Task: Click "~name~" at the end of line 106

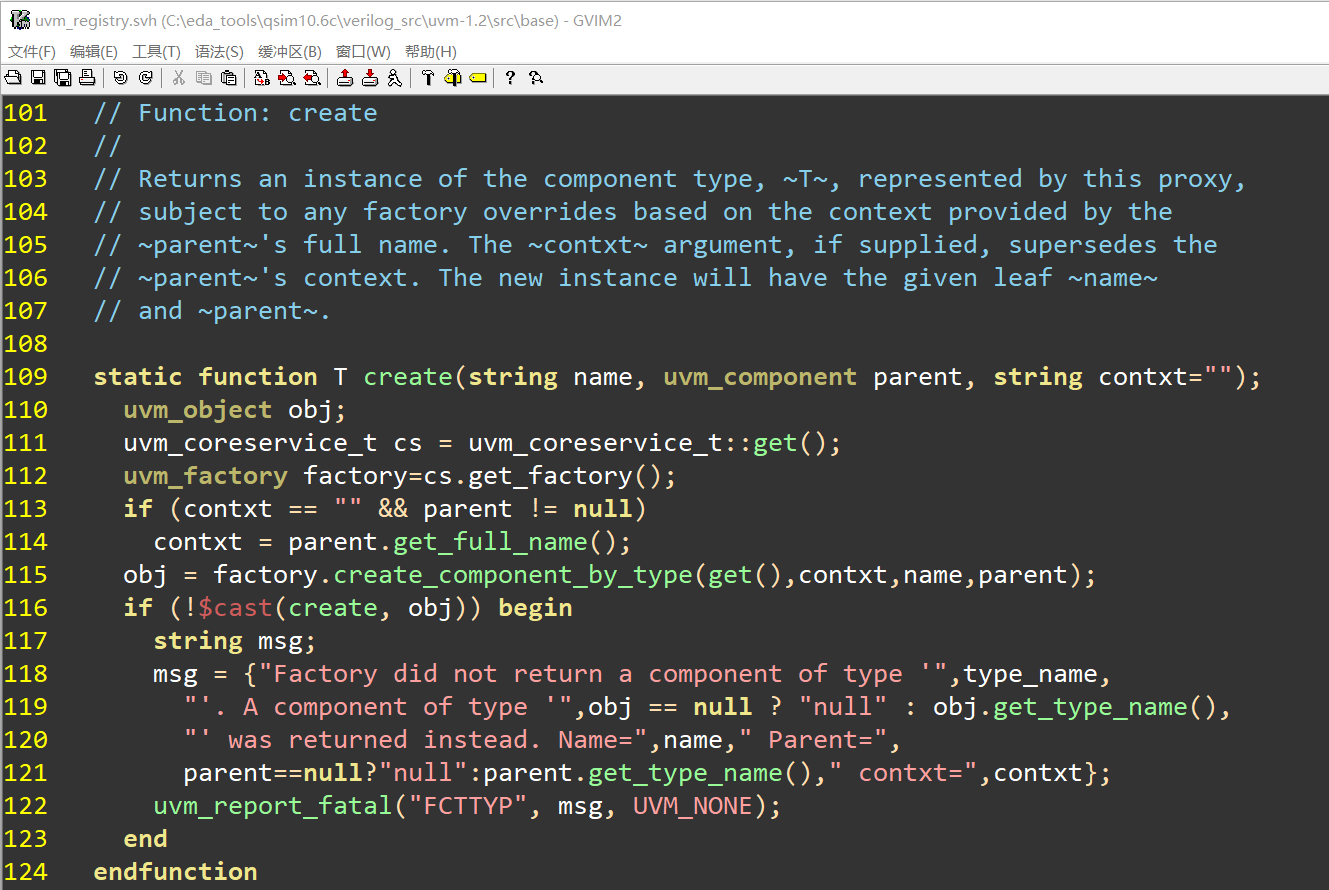Action: [1113, 278]
